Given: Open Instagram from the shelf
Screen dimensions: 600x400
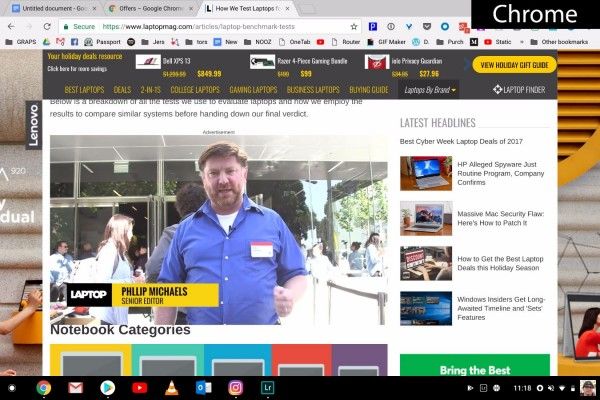Looking at the screenshot, I should (x=235, y=388).
